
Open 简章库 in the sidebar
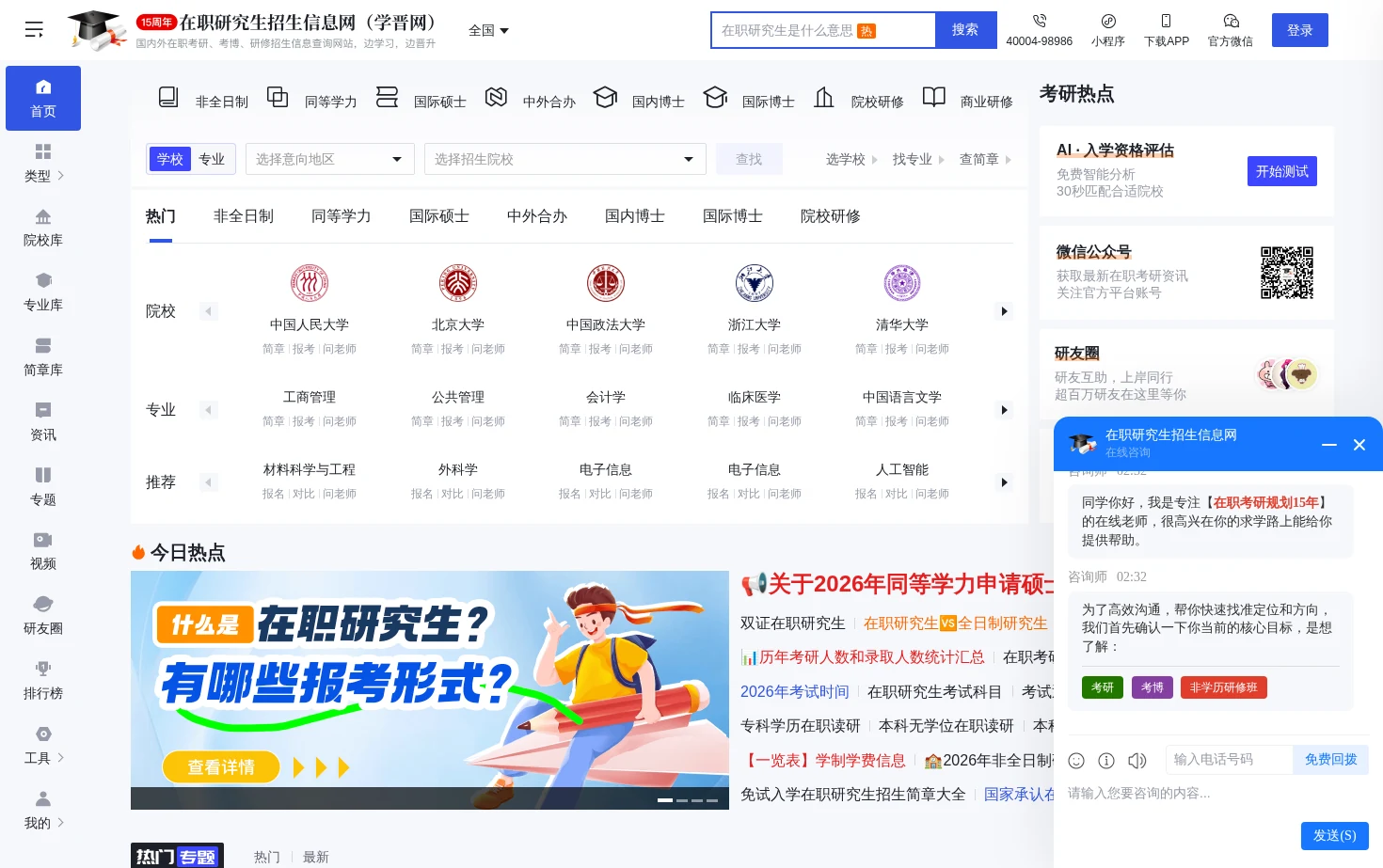[43, 358]
